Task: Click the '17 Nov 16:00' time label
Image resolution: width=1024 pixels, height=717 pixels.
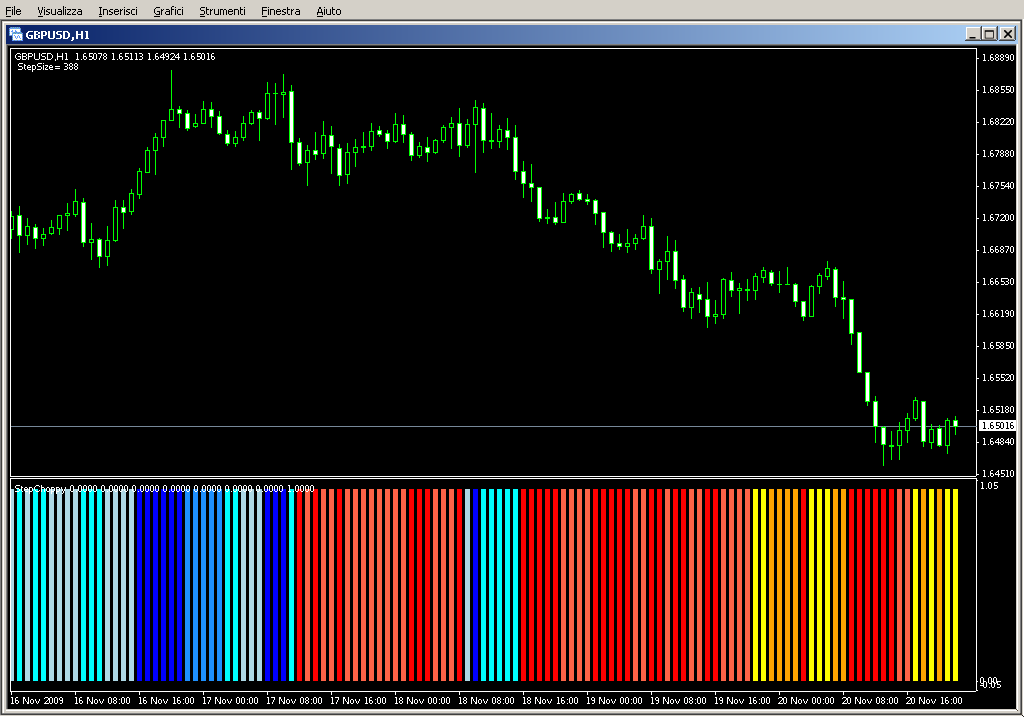Action: [358, 701]
